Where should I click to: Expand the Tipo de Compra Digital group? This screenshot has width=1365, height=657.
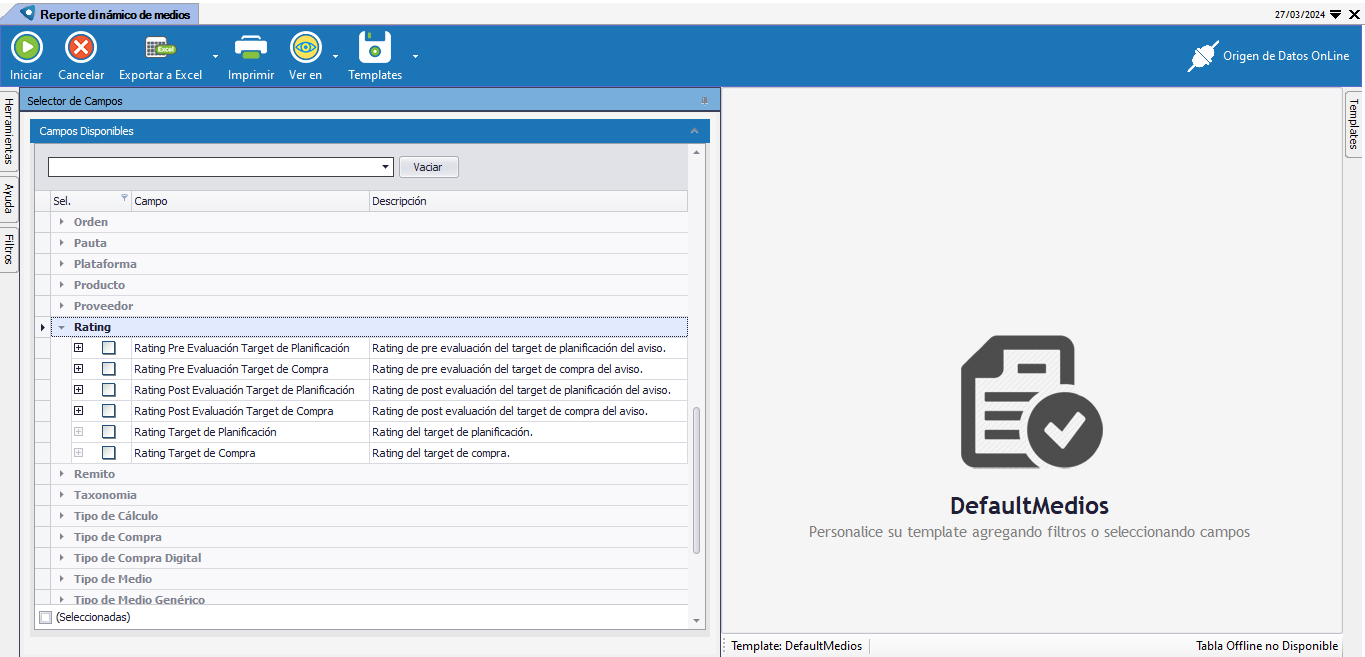point(62,558)
